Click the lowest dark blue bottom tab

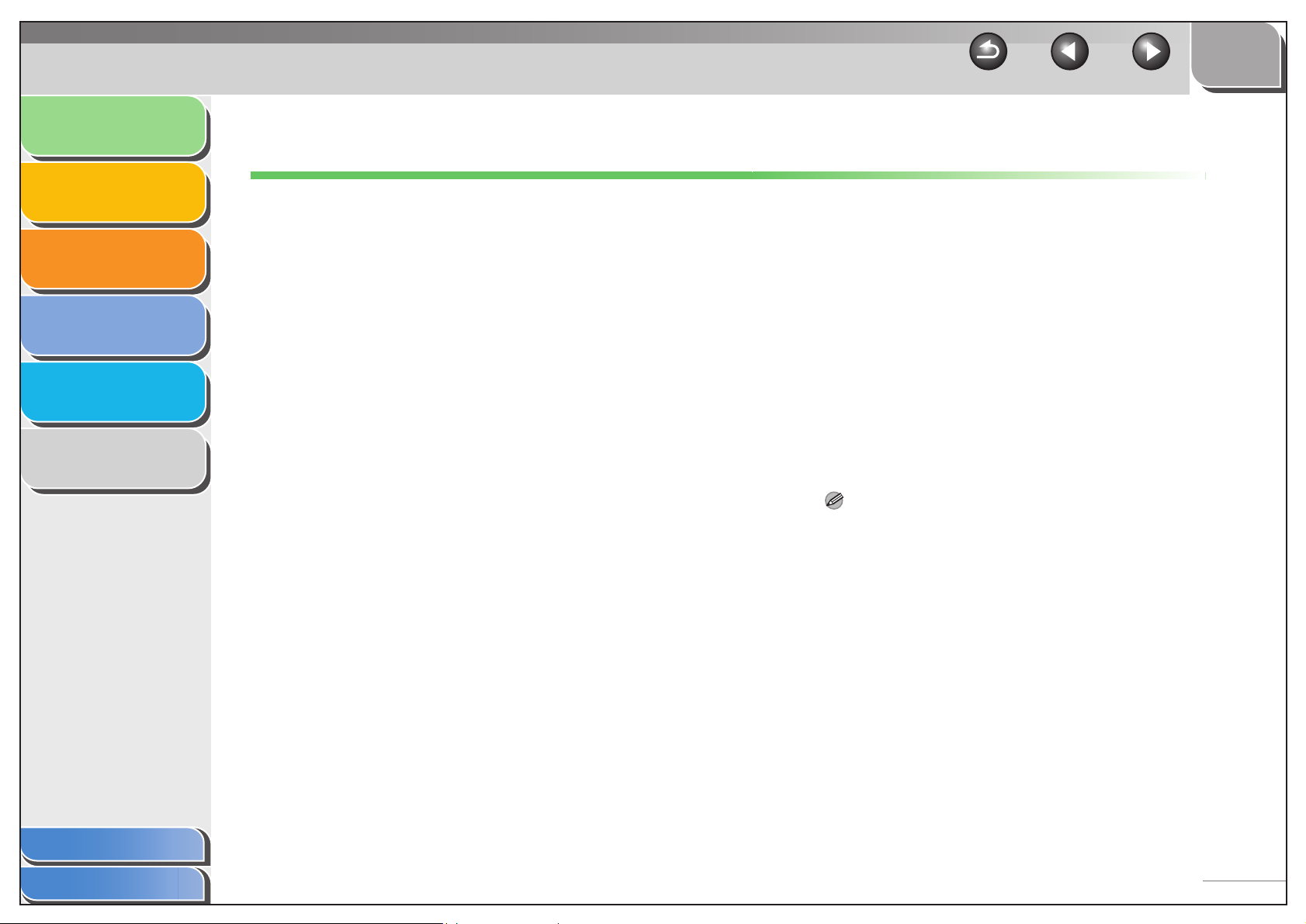(99, 884)
